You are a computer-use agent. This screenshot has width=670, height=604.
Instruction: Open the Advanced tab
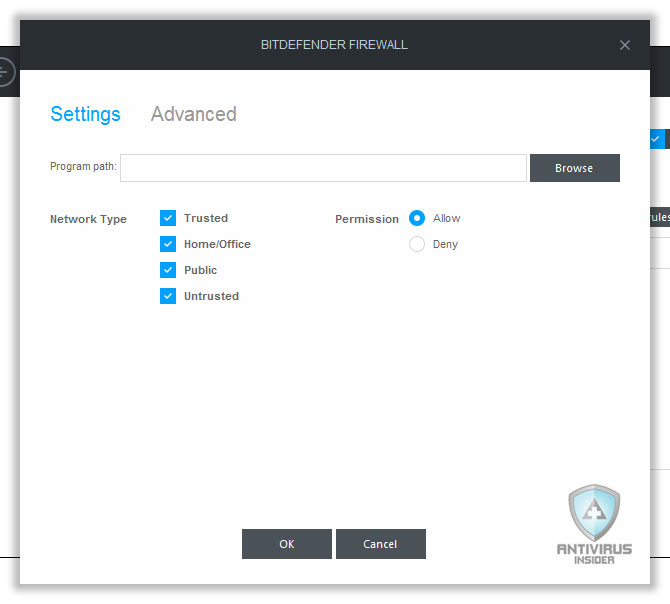(x=194, y=114)
